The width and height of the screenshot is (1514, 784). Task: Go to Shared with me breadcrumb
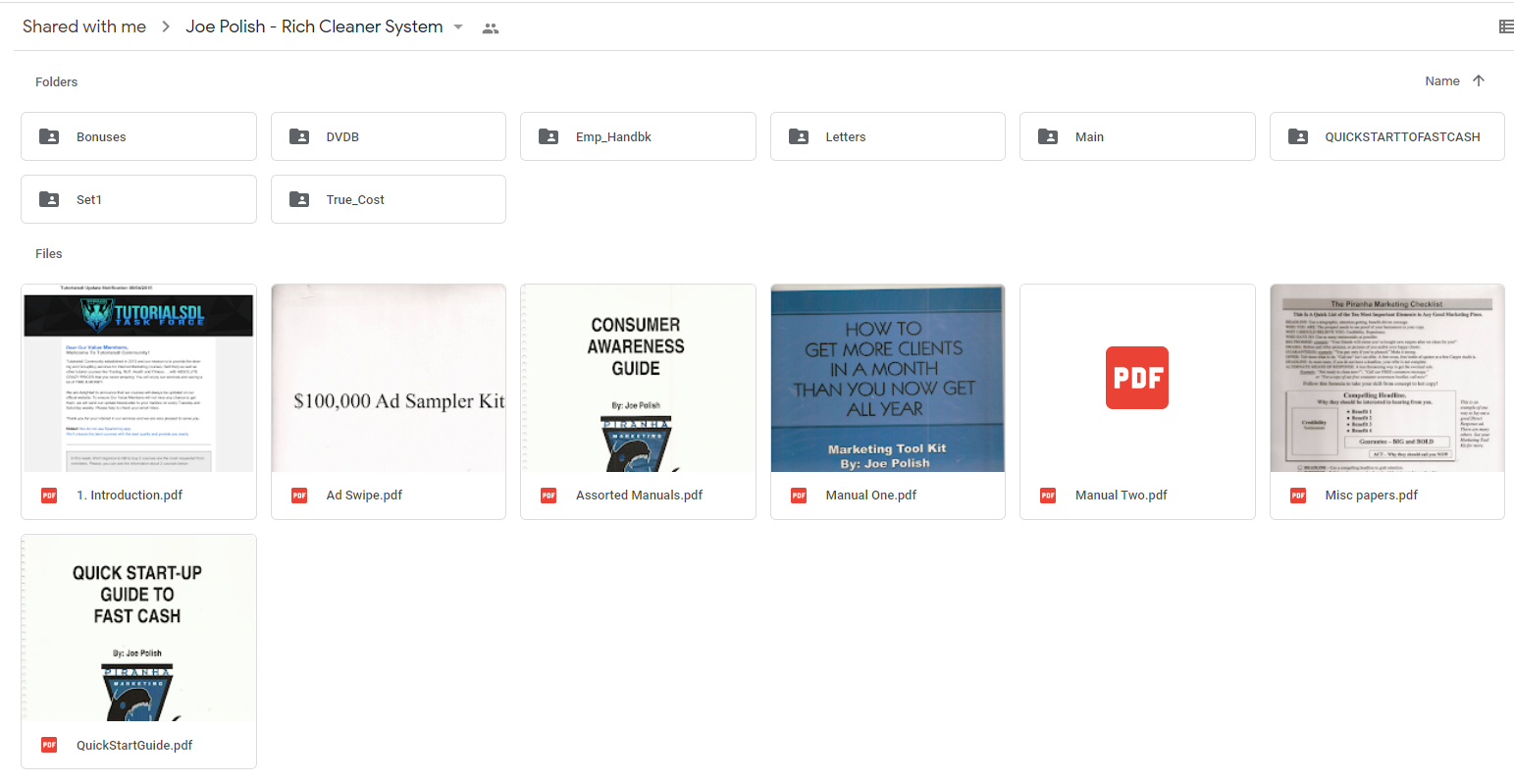pos(84,26)
